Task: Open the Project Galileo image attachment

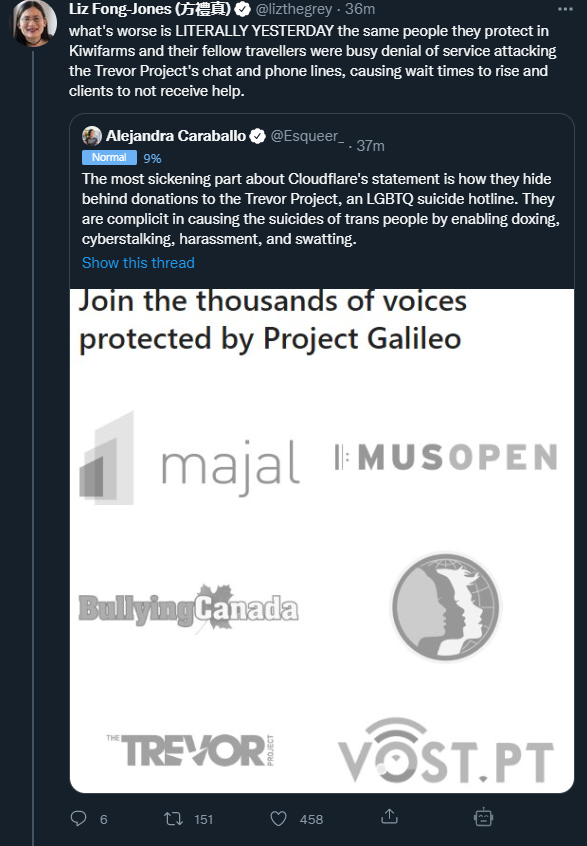Action: (322, 541)
